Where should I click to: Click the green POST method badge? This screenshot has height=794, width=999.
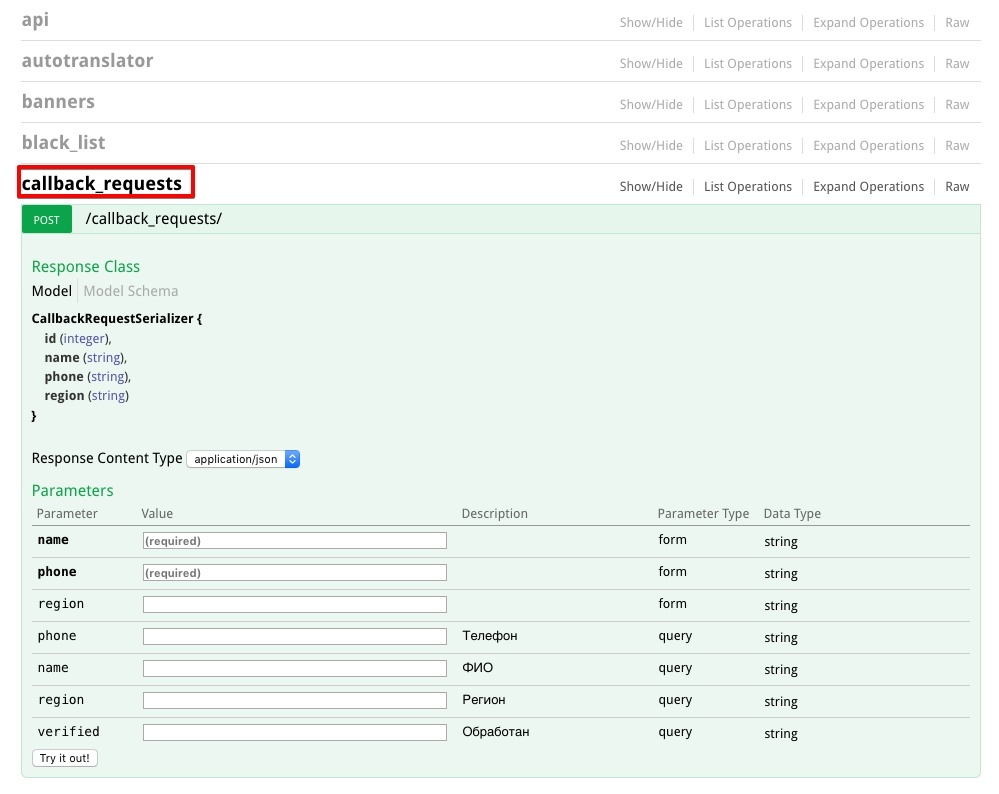pos(47,219)
